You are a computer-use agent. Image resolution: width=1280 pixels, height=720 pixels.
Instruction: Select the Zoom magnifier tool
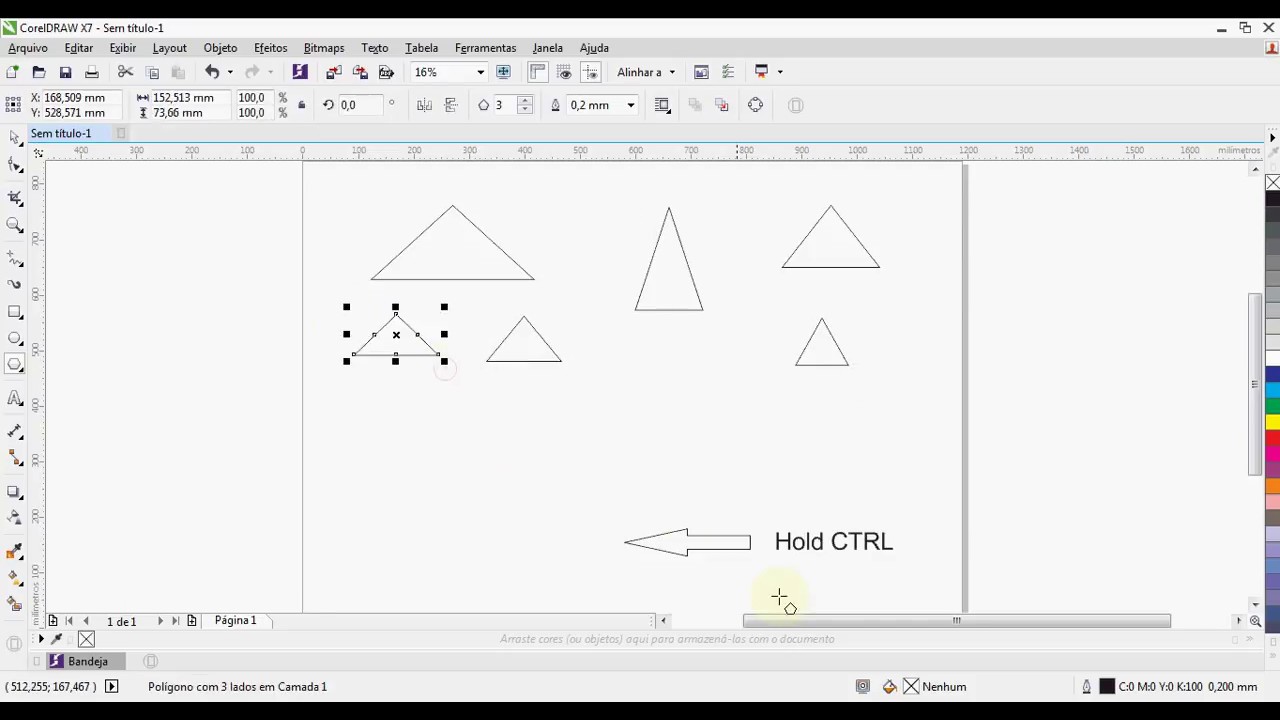15,226
